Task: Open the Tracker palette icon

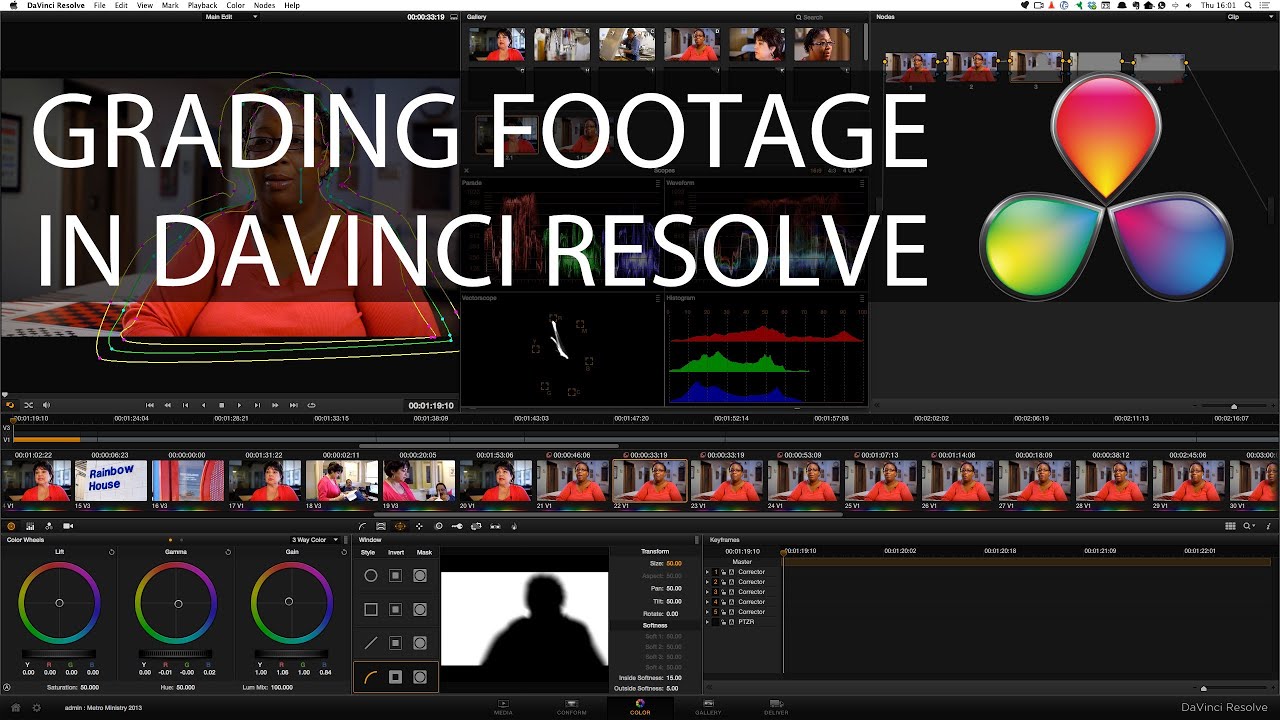Action: point(419,526)
